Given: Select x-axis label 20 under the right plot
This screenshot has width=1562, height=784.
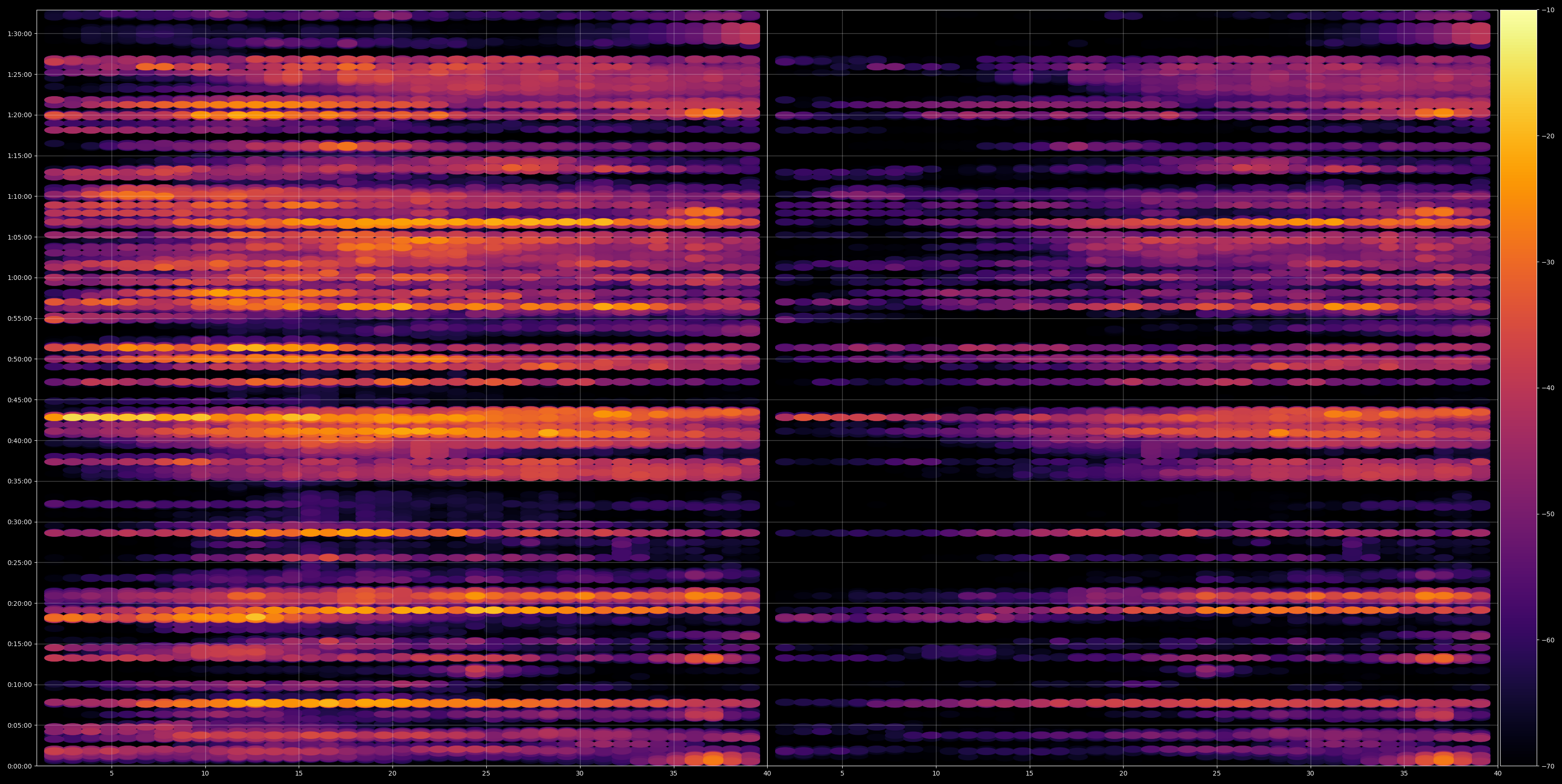Looking at the screenshot, I should 1123,774.
